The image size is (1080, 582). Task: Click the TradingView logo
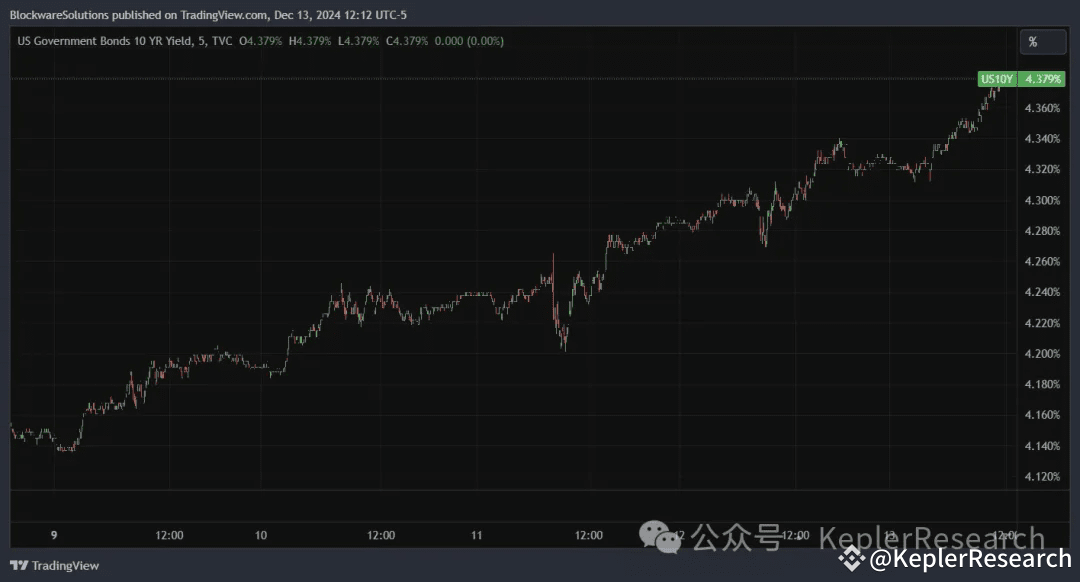(54, 565)
